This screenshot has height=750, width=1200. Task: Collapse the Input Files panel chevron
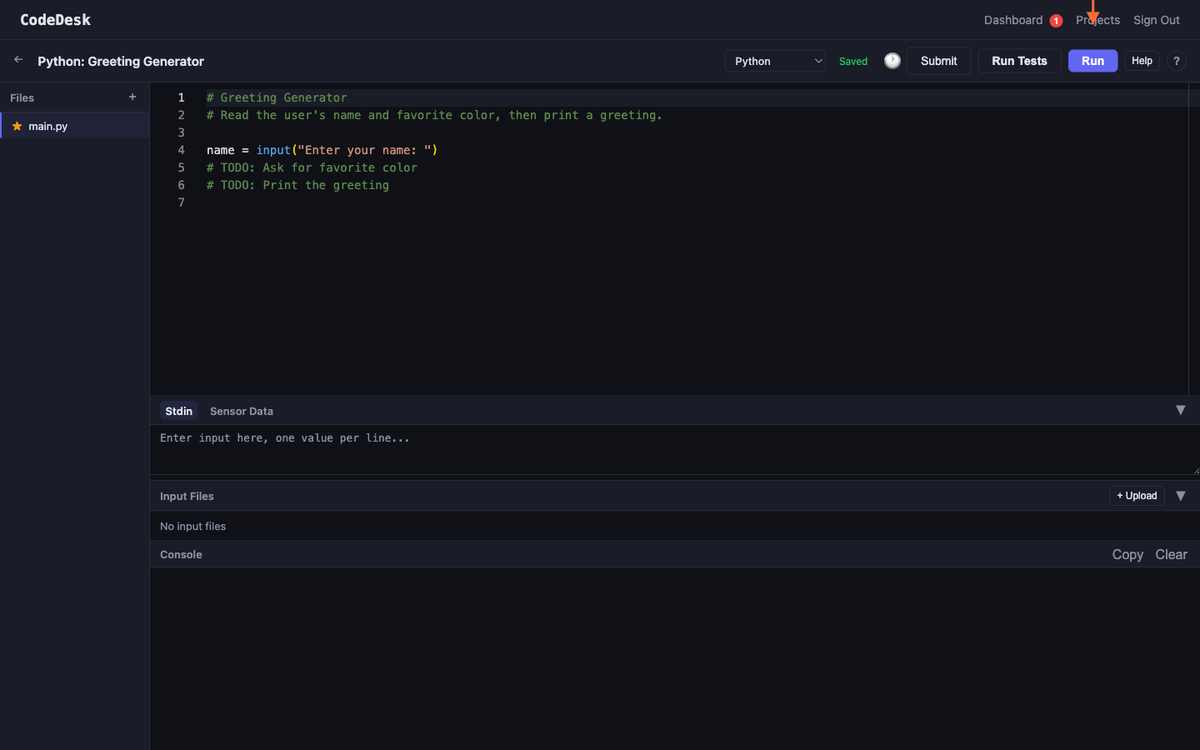click(1181, 495)
